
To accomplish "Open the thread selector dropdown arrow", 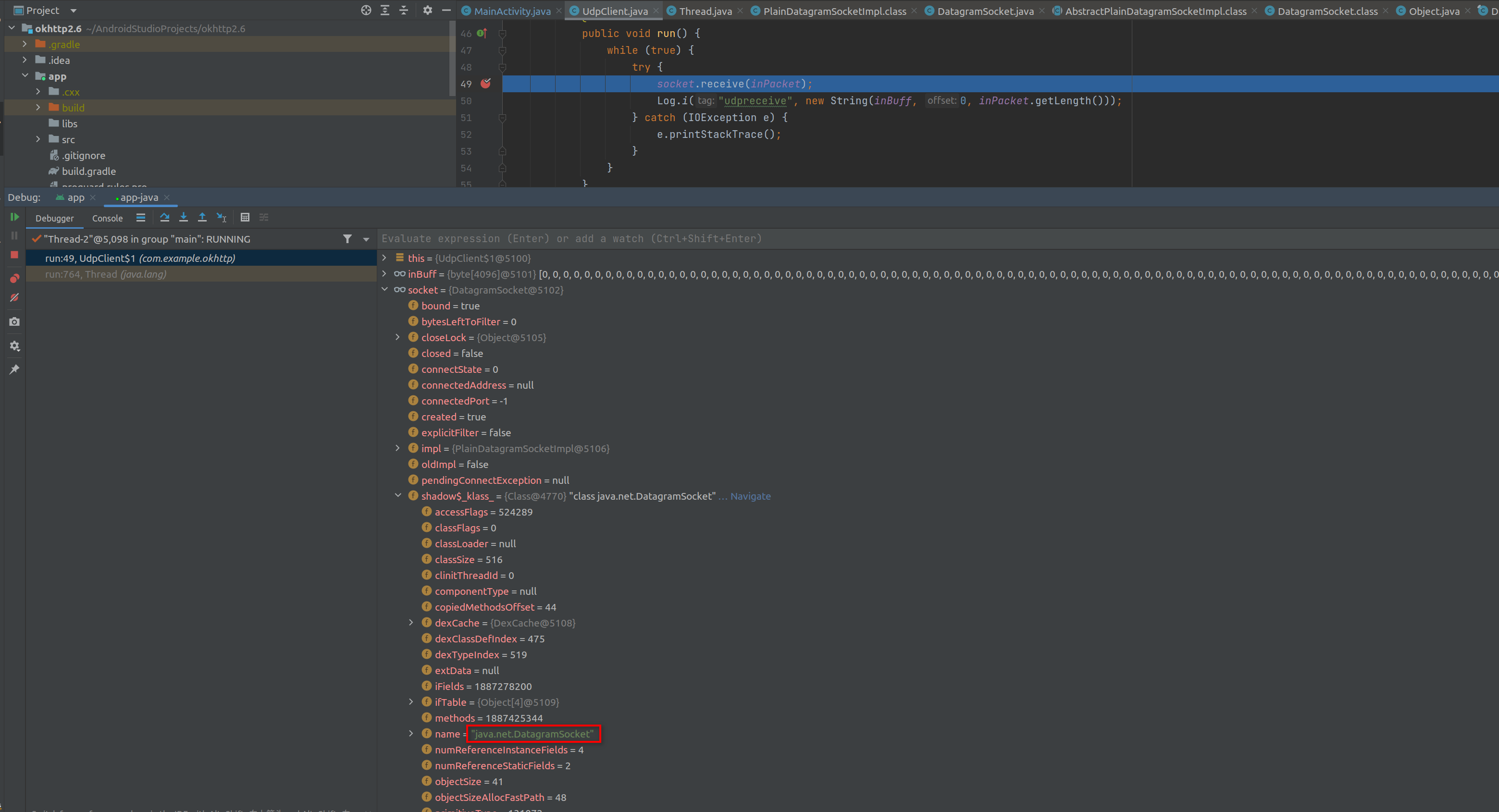I will [366, 239].
